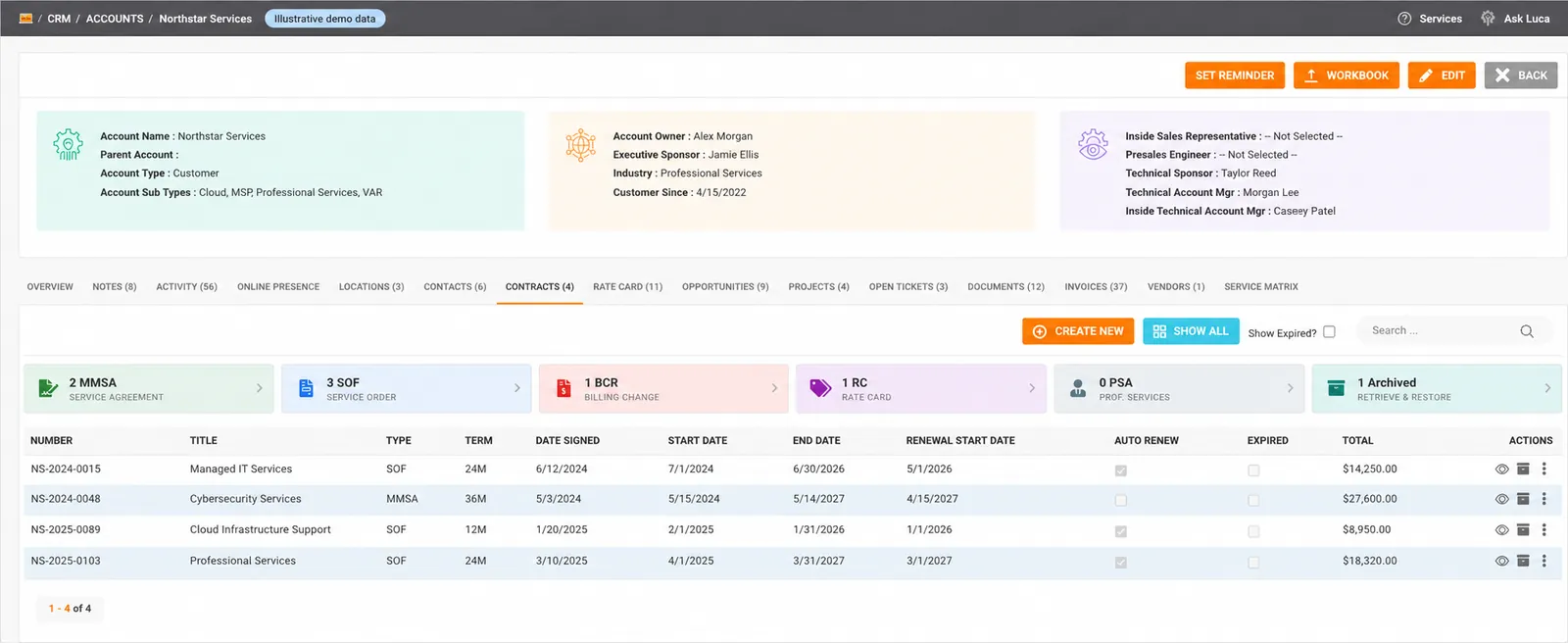
Task: Expand the 0 PSA card chevron
Action: coord(1290,388)
